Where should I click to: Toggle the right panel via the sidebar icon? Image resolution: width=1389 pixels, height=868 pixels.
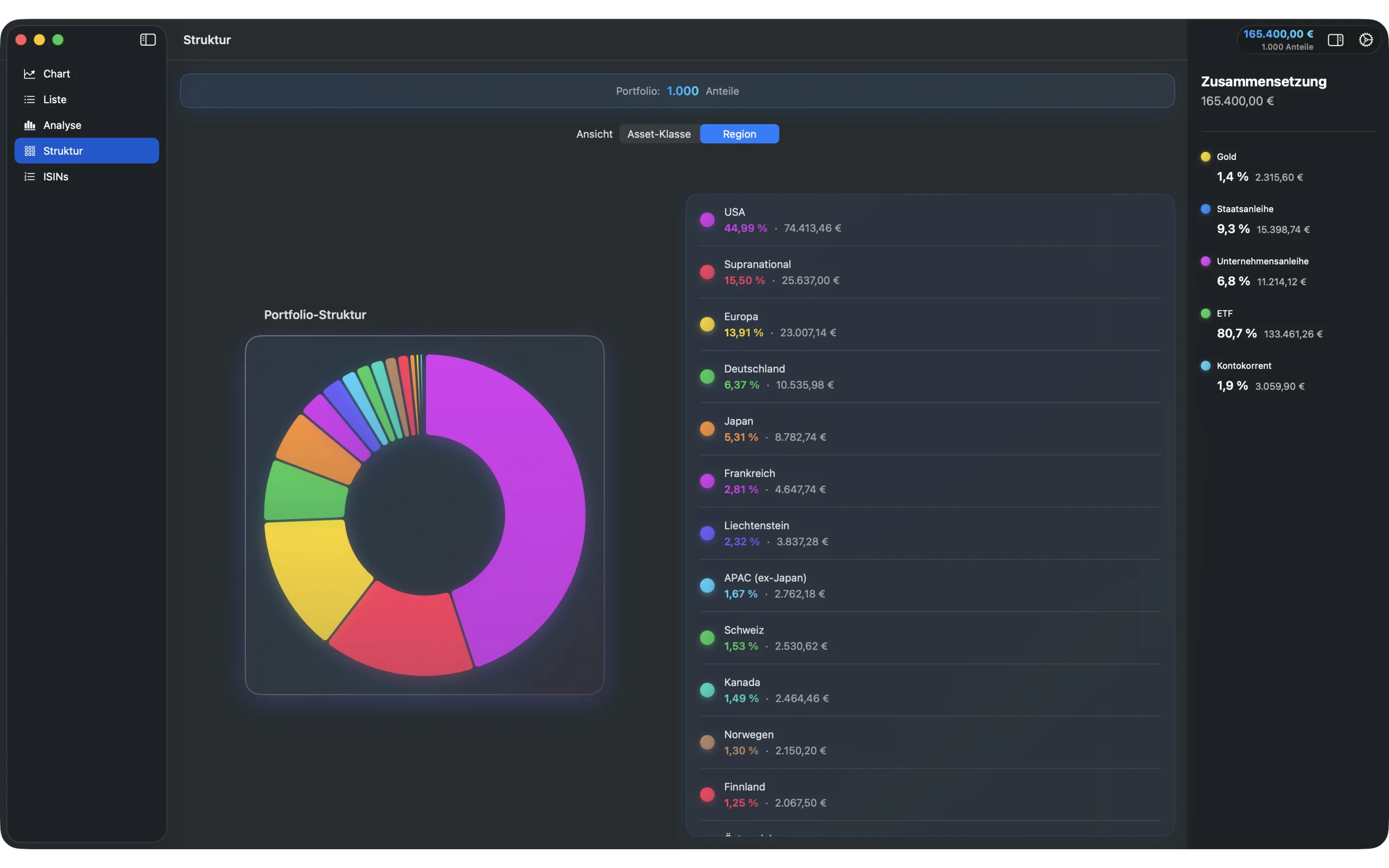point(1335,40)
